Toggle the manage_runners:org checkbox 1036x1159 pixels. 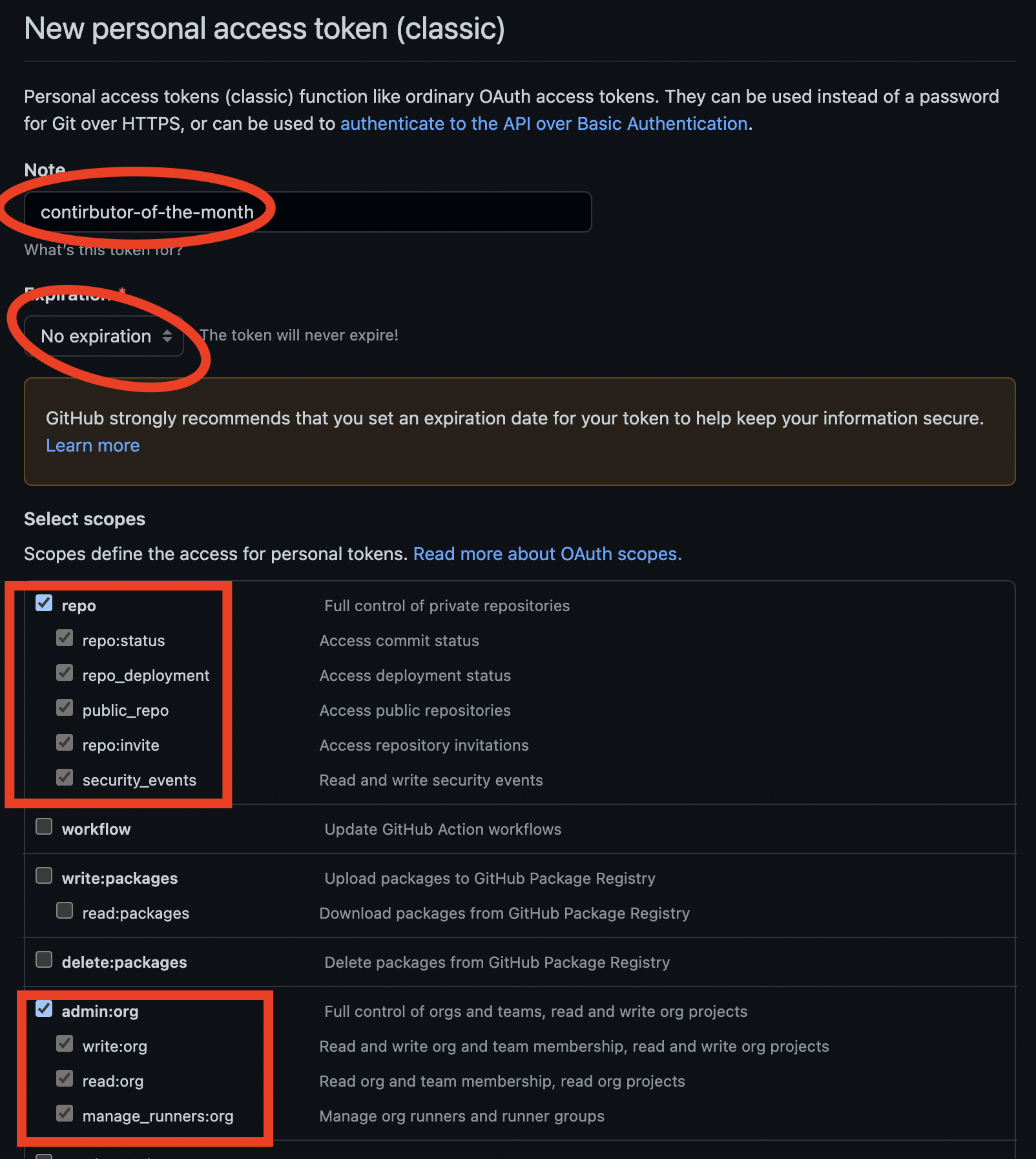click(x=65, y=1114)
